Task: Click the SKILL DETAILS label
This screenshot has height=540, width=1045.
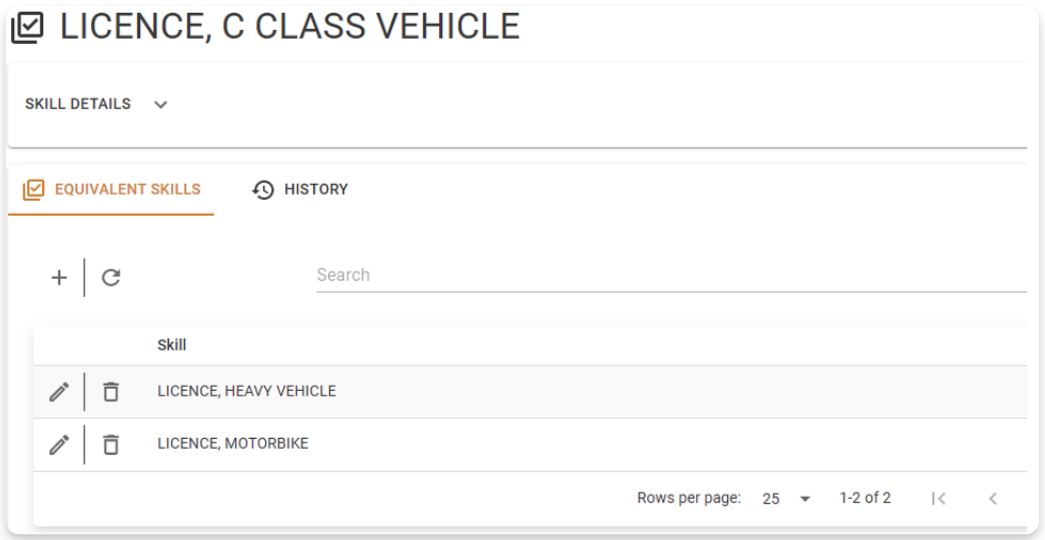Action: tap(78, 104)
